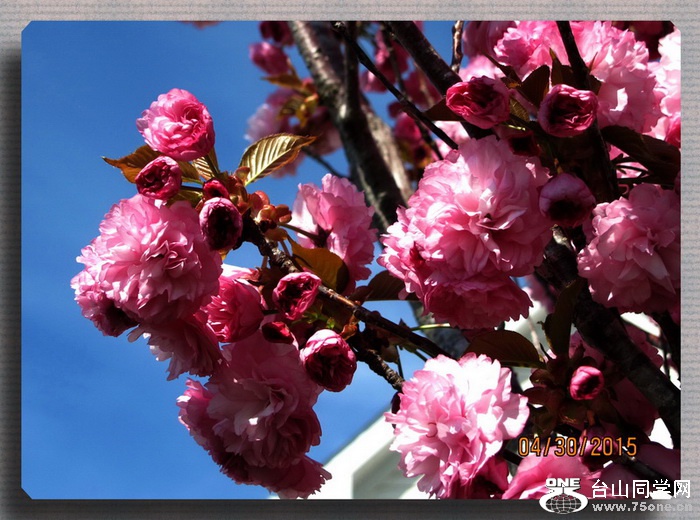
Task: Click the open blue sky at lower left
Action: [x=90, y=420]
